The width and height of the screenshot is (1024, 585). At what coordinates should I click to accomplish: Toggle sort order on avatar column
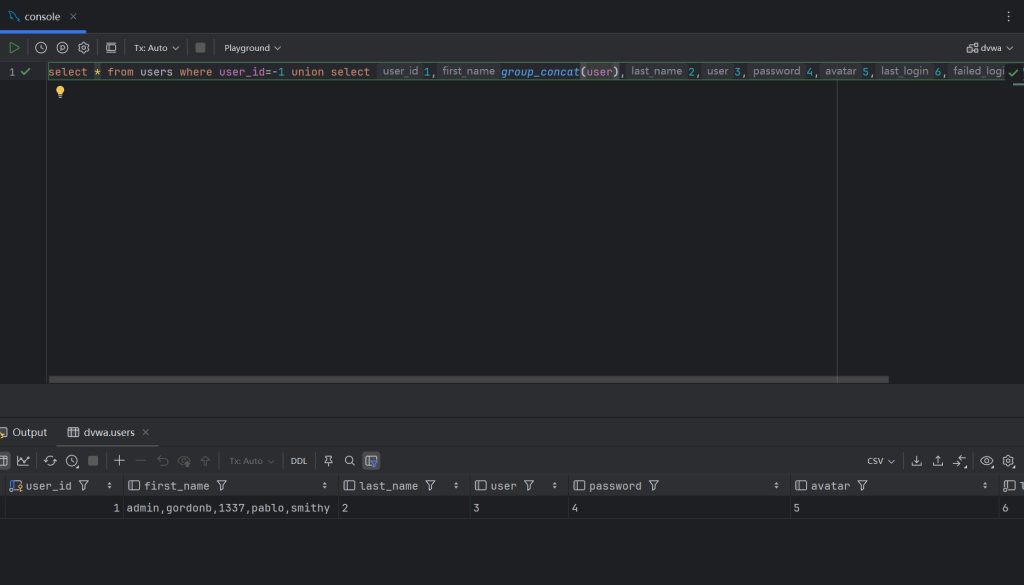(x=985, y=486)
